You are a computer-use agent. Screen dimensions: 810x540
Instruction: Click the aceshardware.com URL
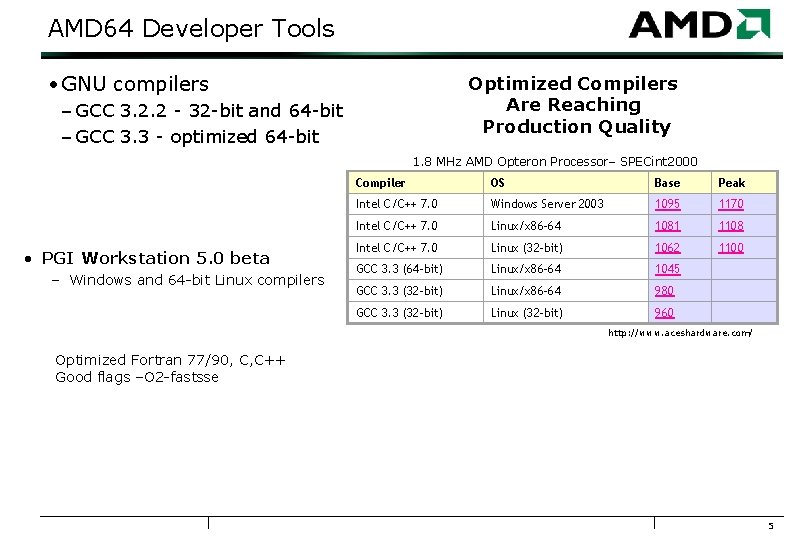(680, 333)
